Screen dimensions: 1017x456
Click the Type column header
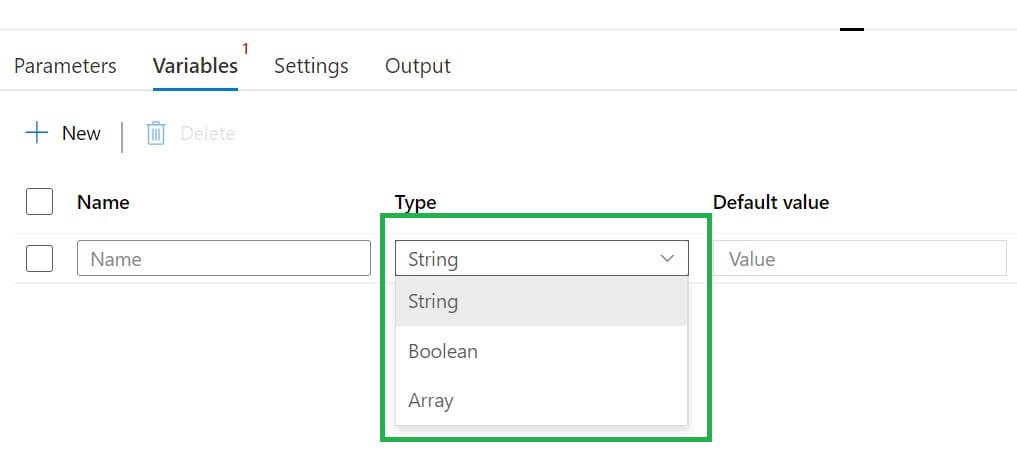[x=416, y=202]
